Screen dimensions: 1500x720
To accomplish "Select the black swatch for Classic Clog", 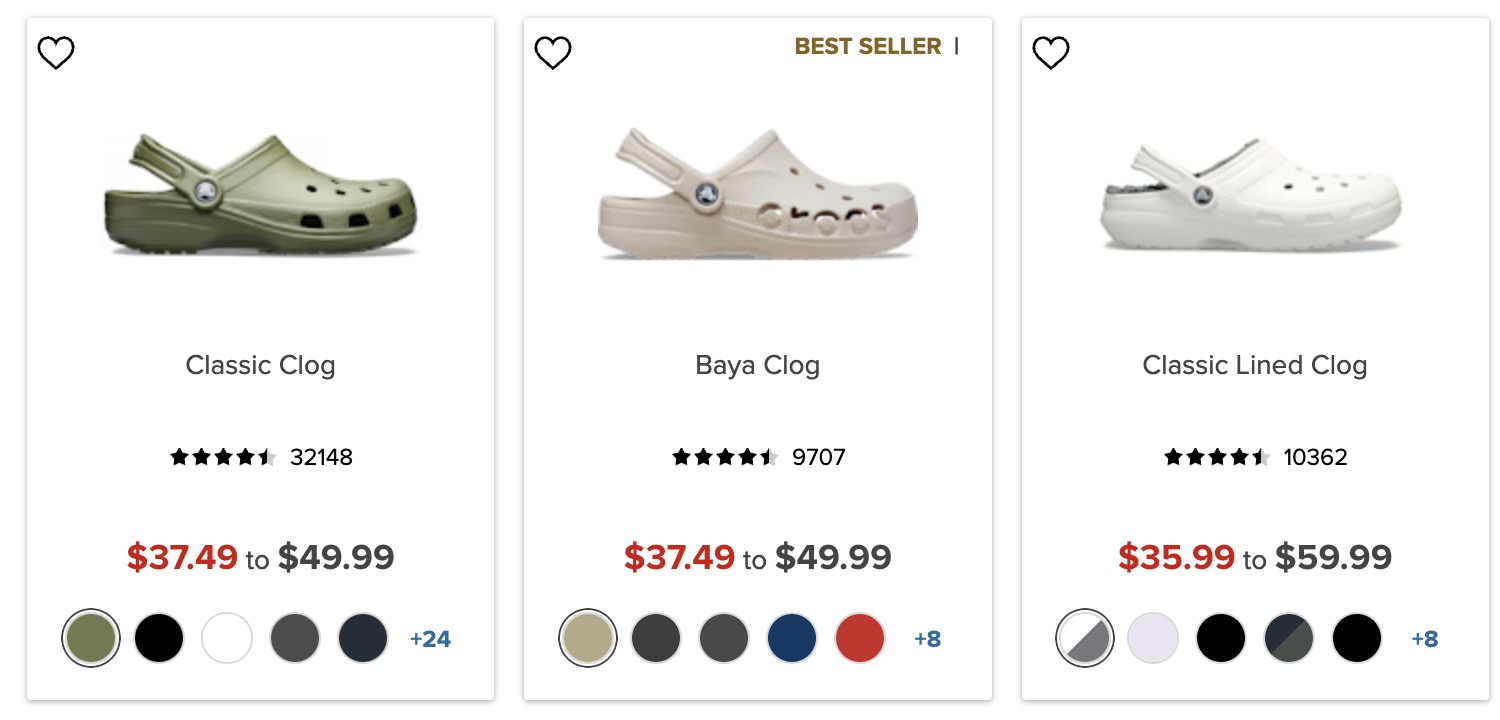I will pos(159,638).
